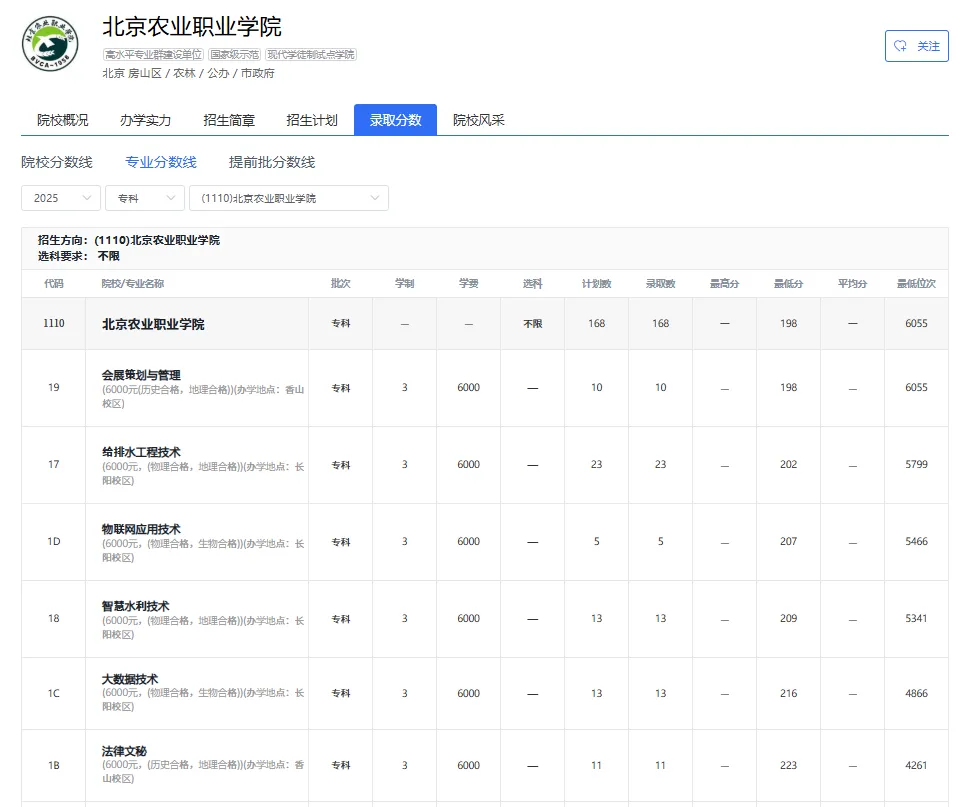
Task: Open the 院校风采 tab
Action: pyautogui.click(x=478, y=120)
